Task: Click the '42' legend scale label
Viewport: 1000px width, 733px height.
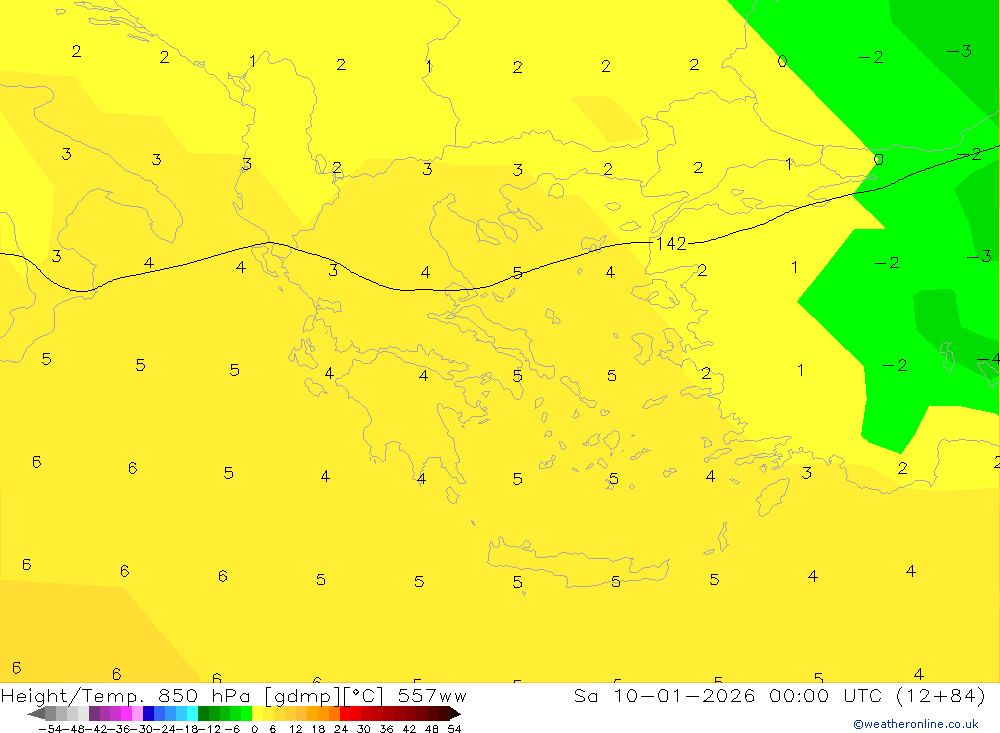Action: 409,729
